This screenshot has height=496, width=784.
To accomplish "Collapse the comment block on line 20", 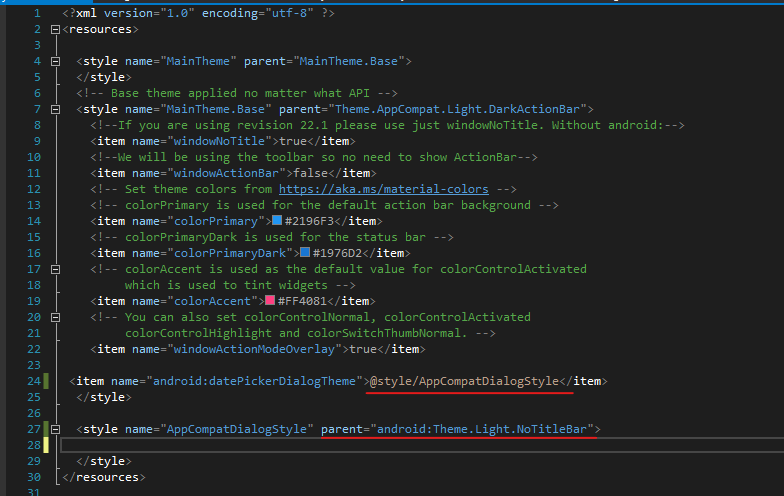I will (x=56, y=318).
